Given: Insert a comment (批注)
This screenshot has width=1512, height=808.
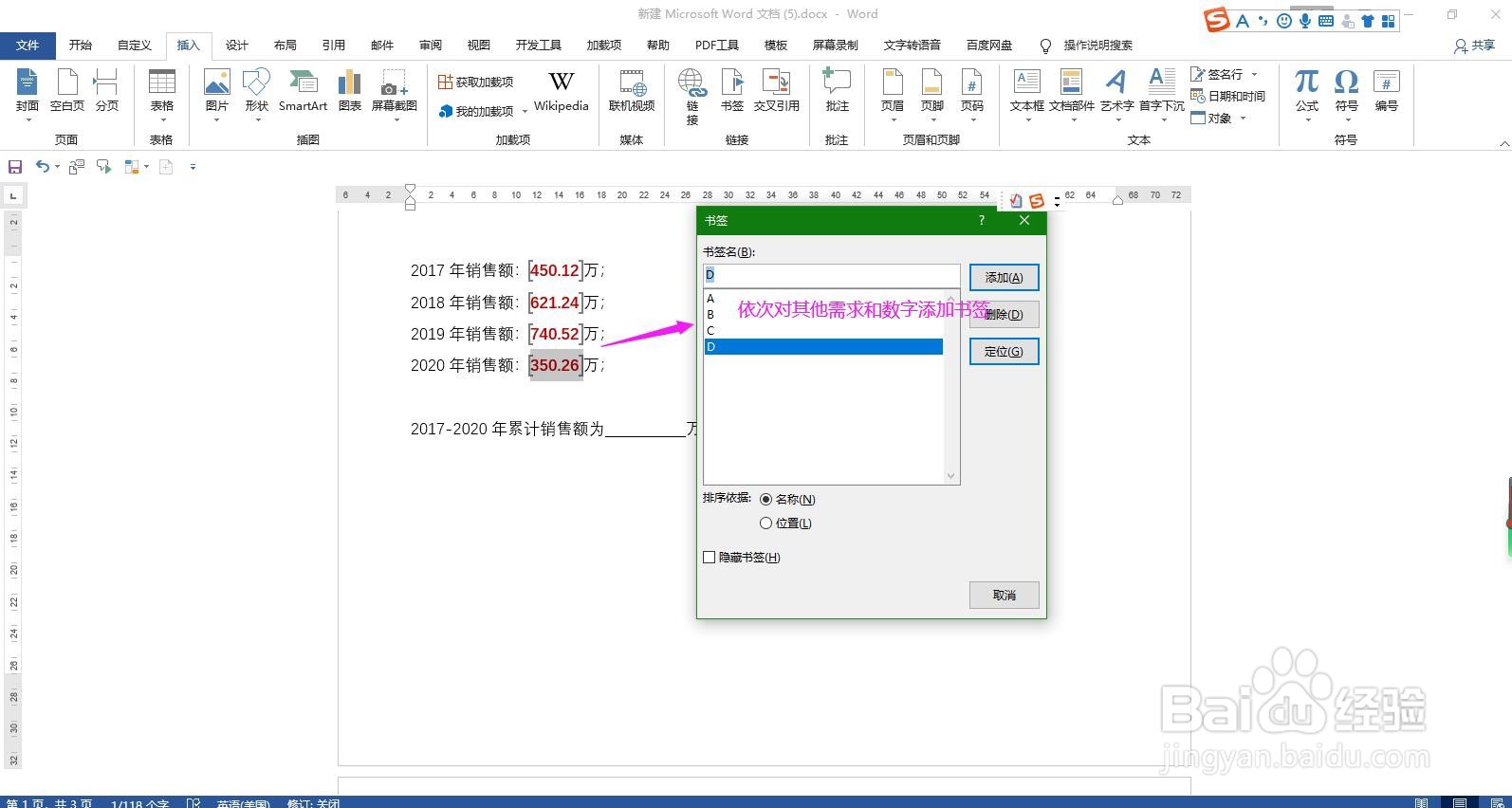Looking at the screenshot, I should [x=837, y=92].
